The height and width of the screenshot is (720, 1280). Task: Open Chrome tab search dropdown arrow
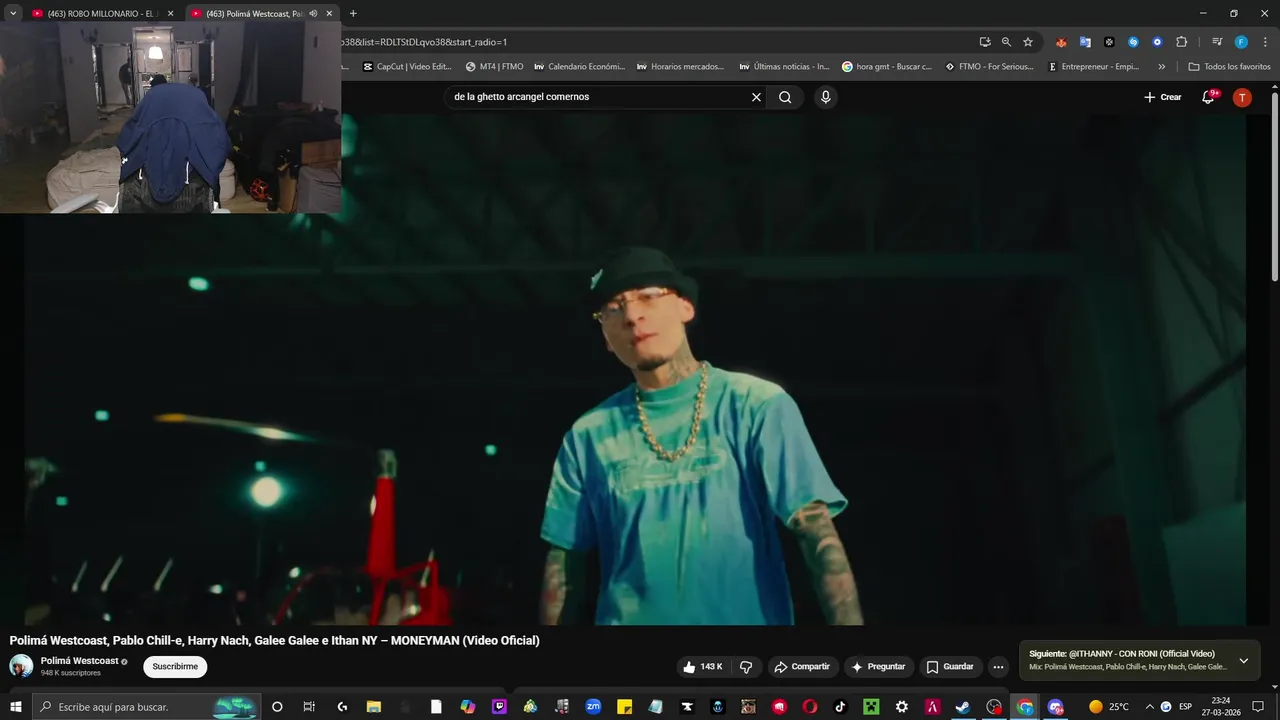click(x=13, y=13)
